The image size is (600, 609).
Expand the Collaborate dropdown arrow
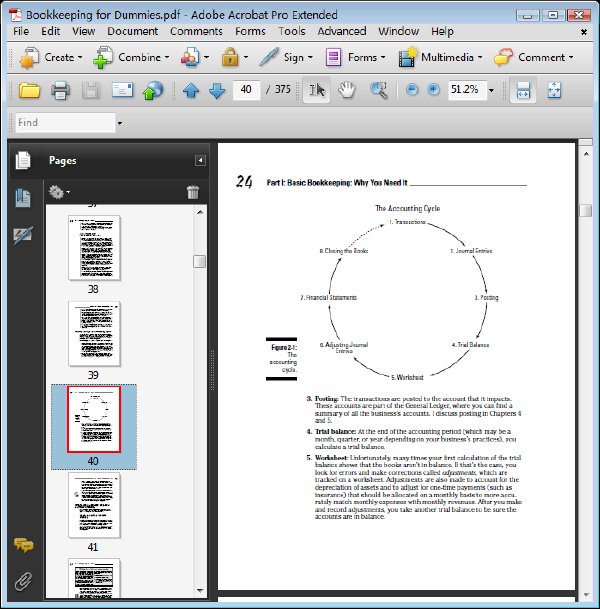[x=206, y=57]
